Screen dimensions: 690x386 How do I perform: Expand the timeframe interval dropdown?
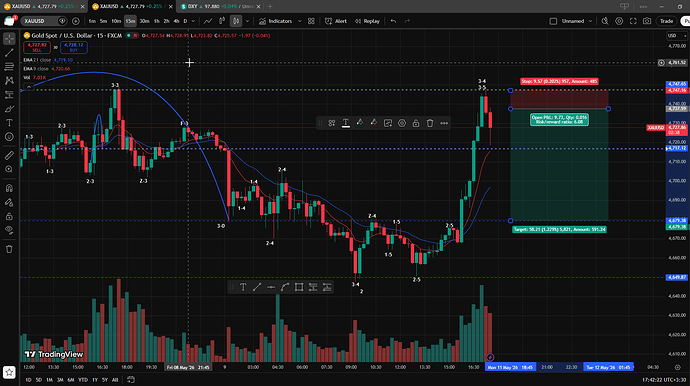coord(193,21)
